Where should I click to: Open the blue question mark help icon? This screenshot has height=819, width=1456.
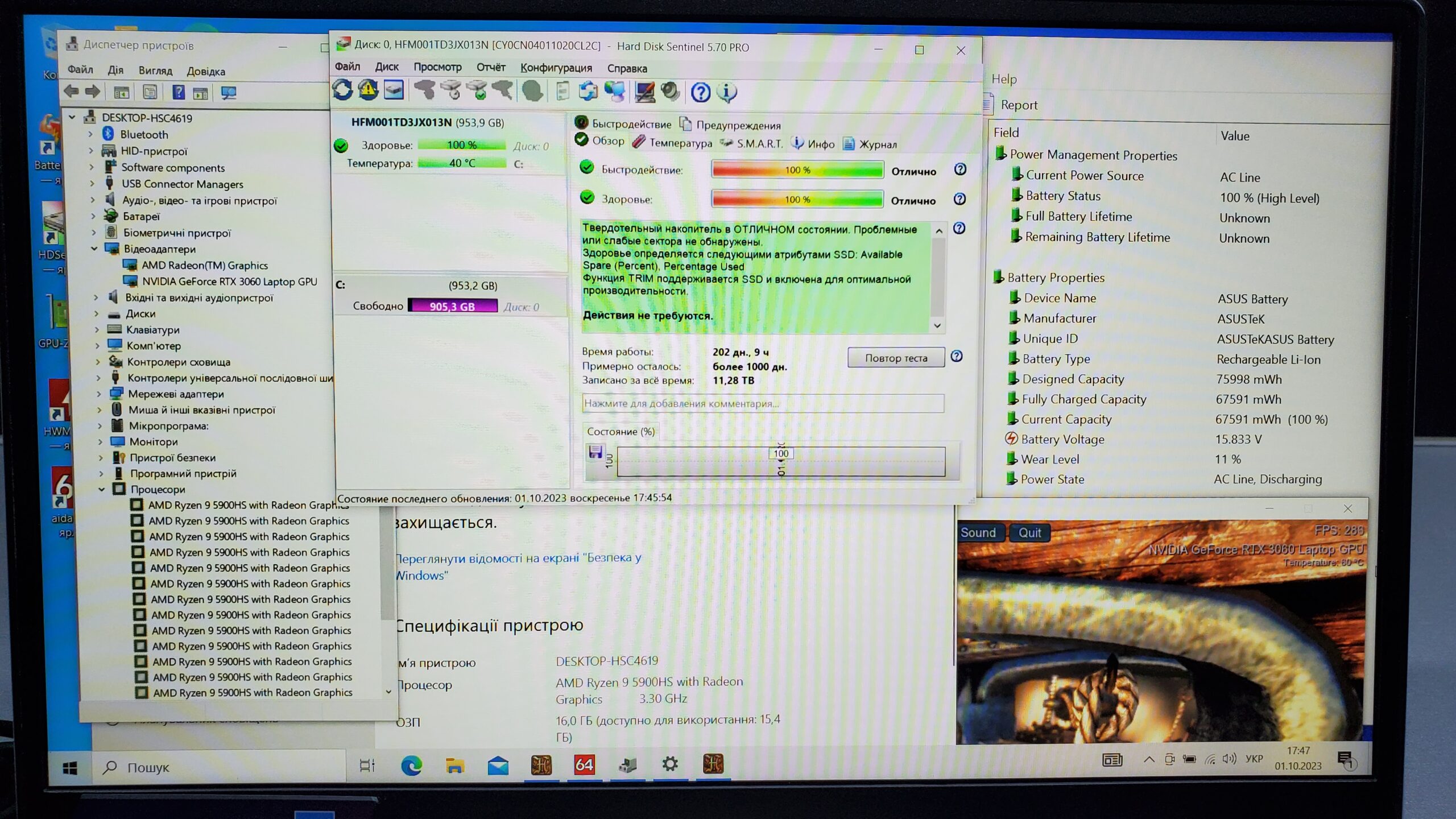pos(700,92)
